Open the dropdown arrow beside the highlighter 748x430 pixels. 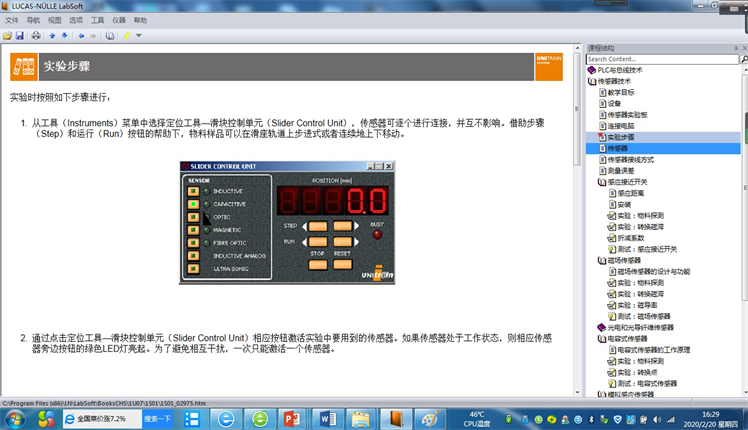[138, 35]
